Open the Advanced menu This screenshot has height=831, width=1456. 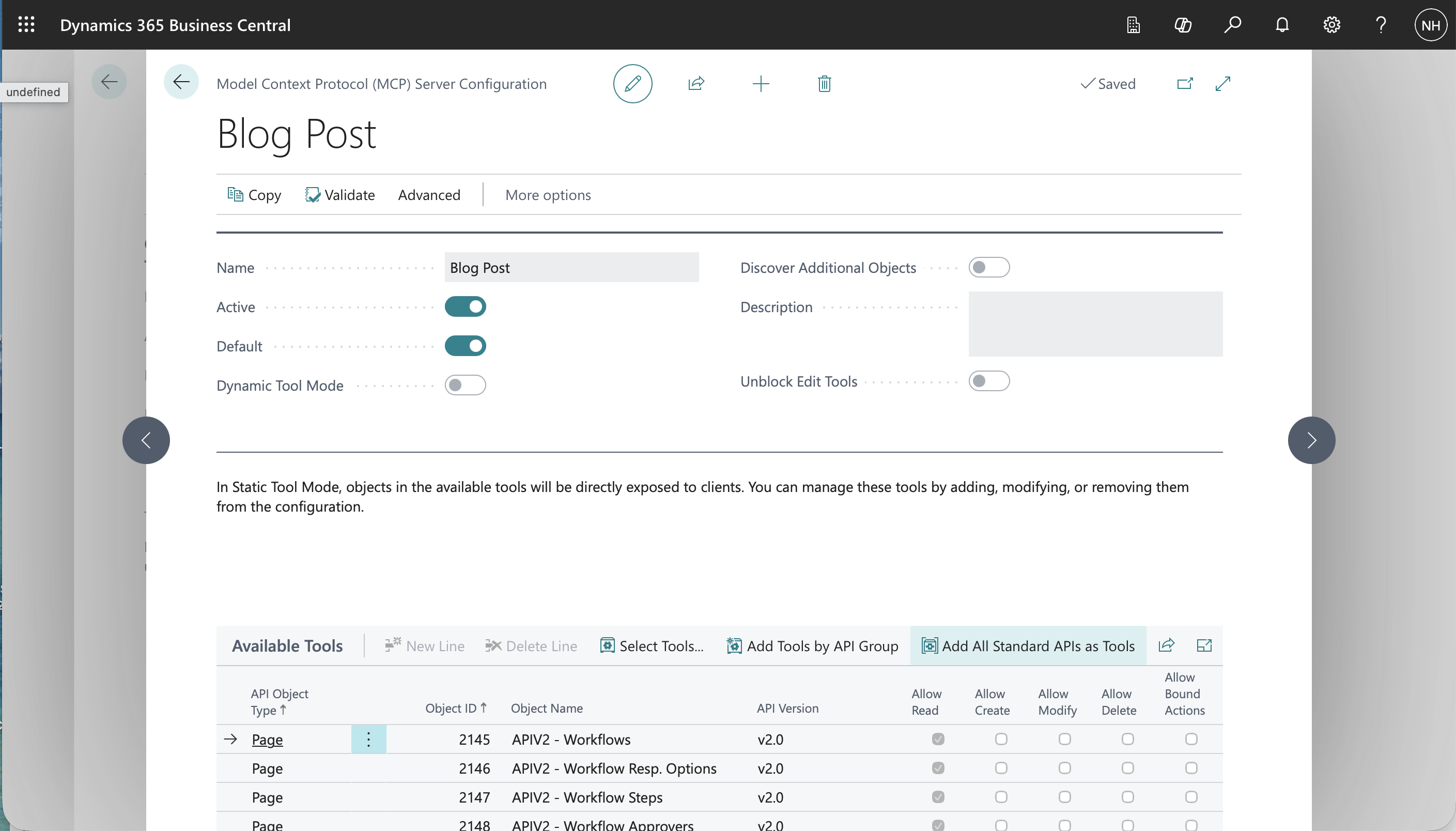point(429,195)
